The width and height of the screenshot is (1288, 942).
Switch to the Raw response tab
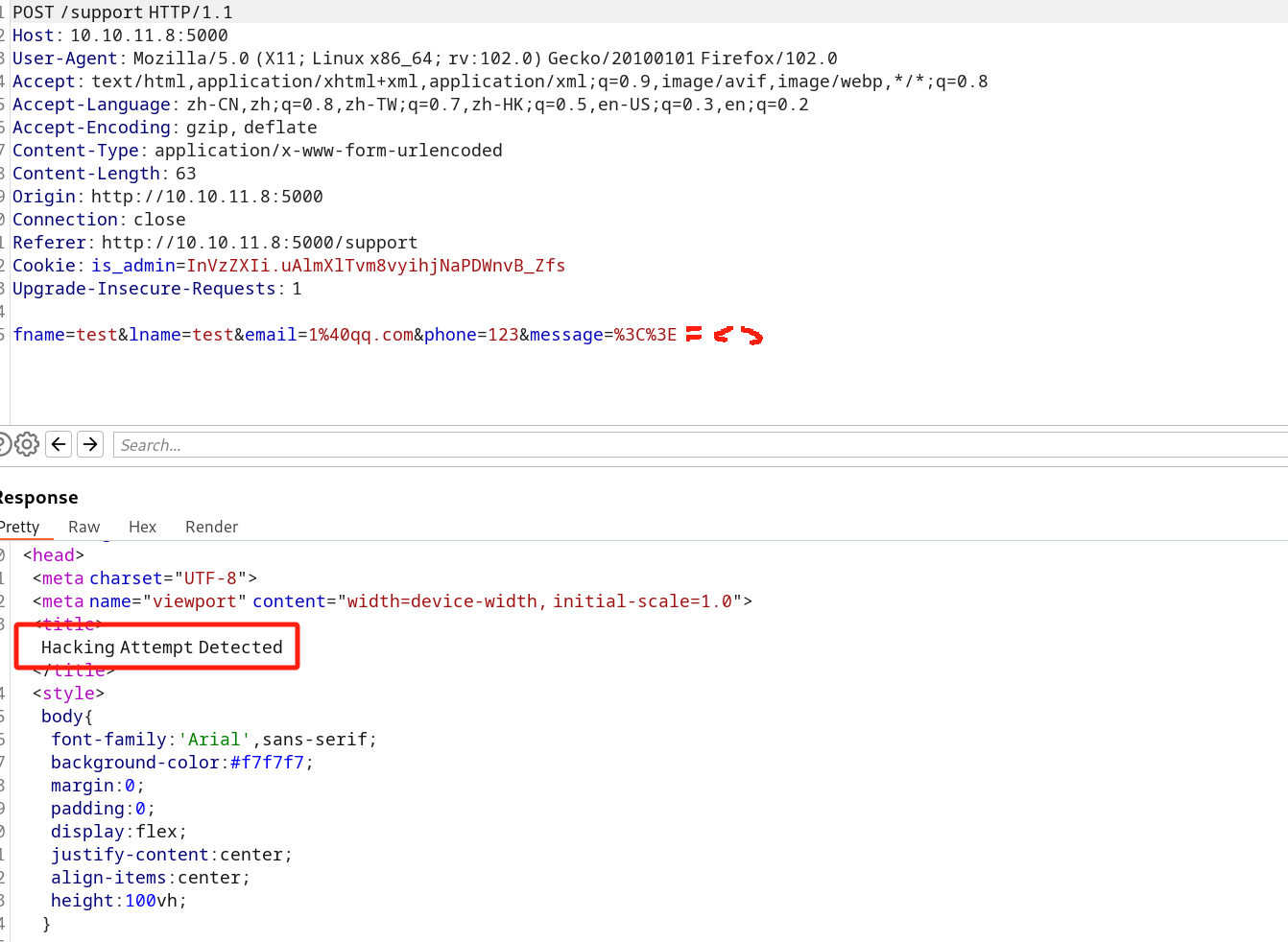pos(83,527)
